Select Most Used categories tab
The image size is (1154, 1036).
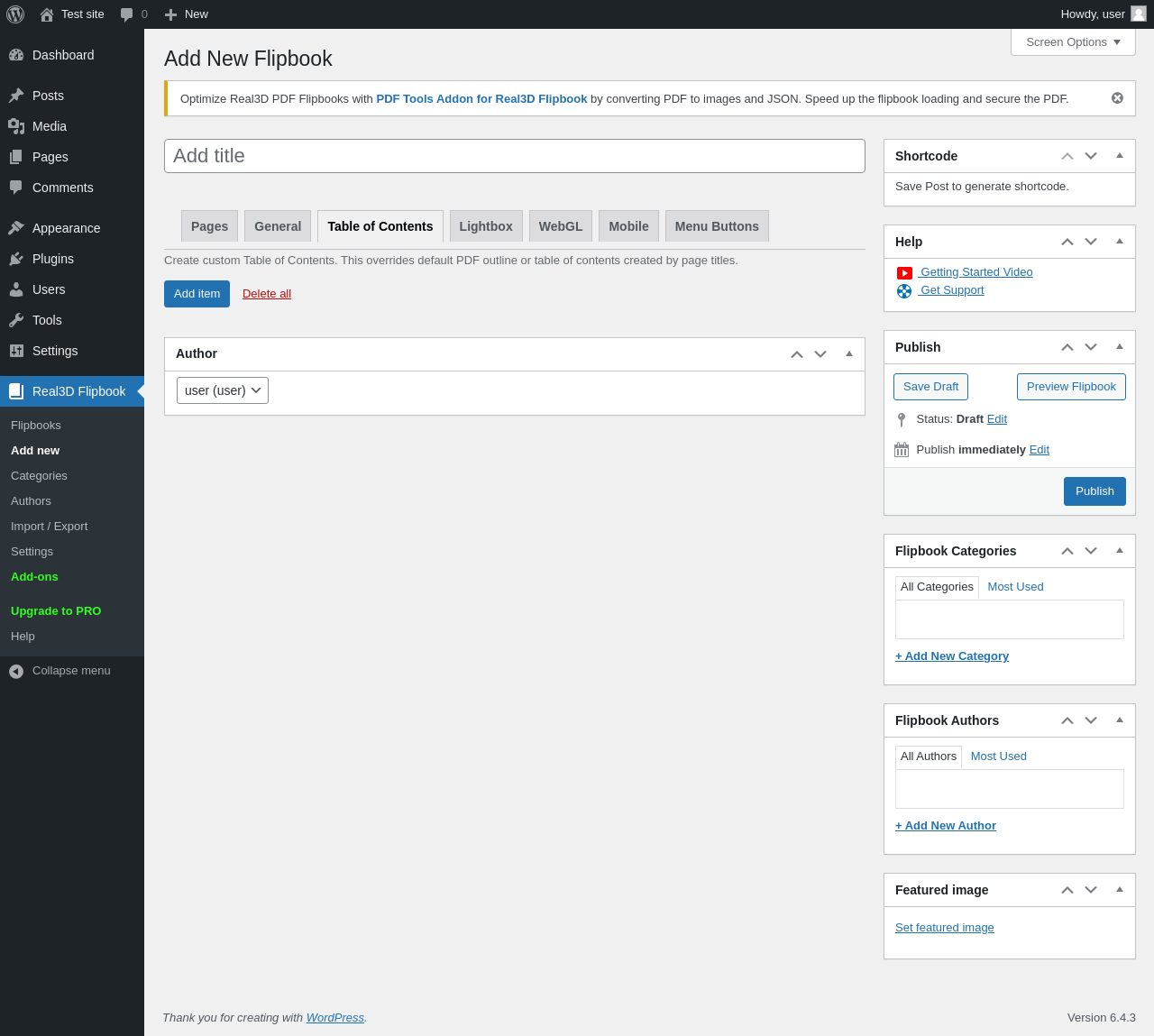point(1015,587)
